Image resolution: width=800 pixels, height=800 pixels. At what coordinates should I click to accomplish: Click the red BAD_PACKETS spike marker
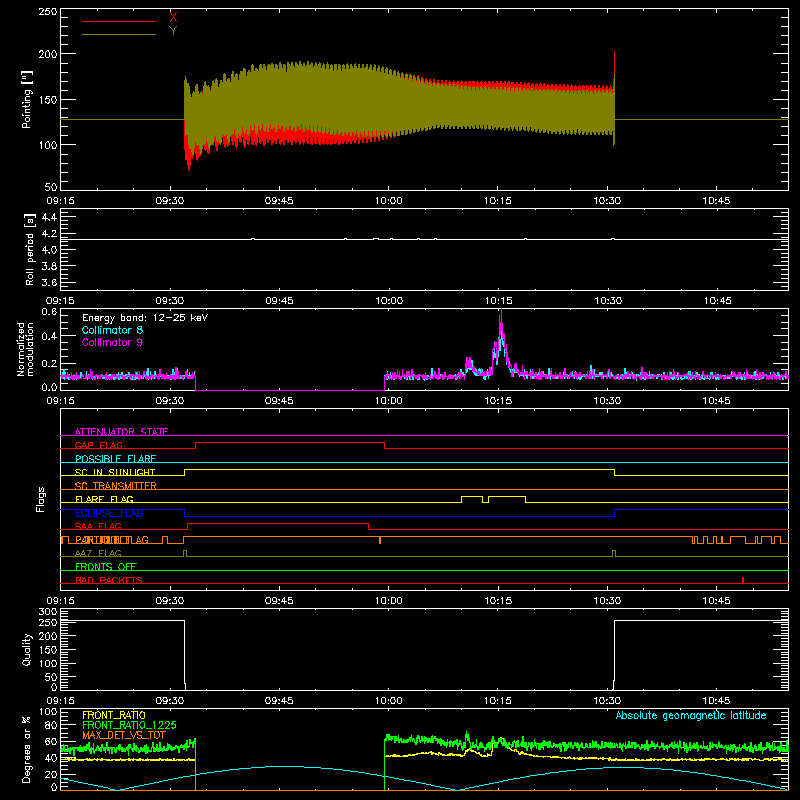point(743,580)
